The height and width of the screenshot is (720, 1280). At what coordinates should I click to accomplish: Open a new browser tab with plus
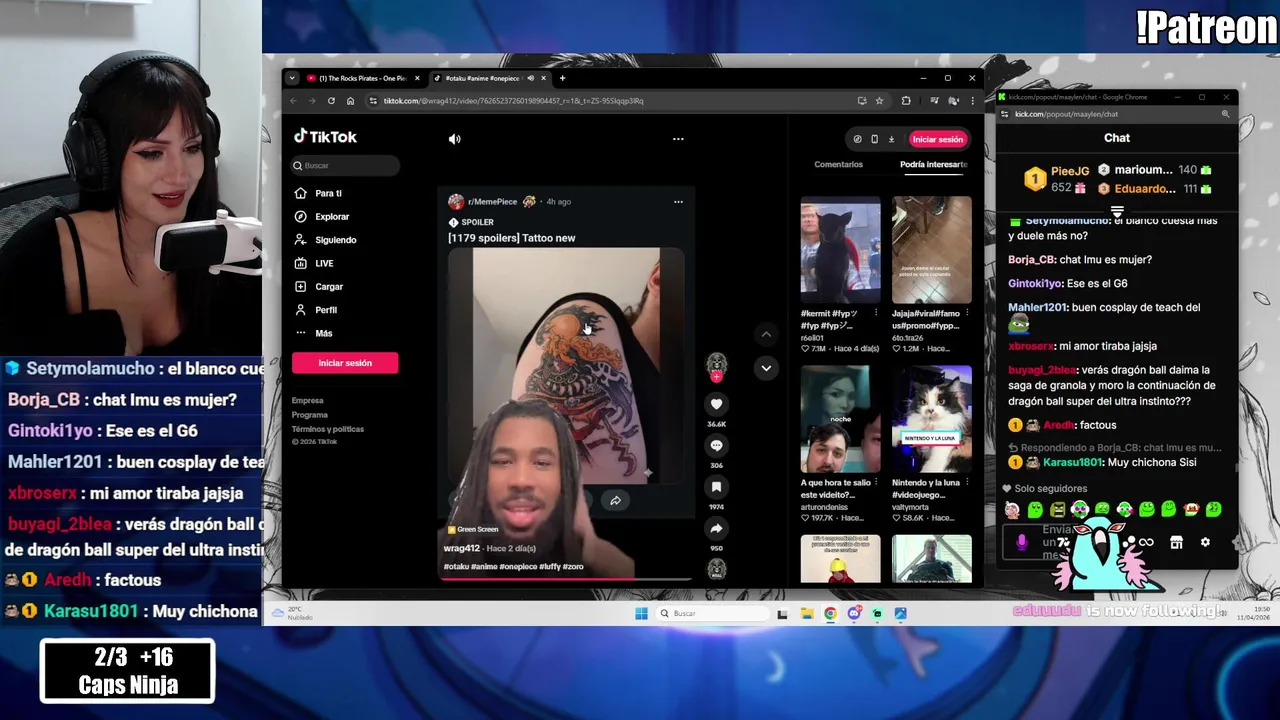point(562,78)
